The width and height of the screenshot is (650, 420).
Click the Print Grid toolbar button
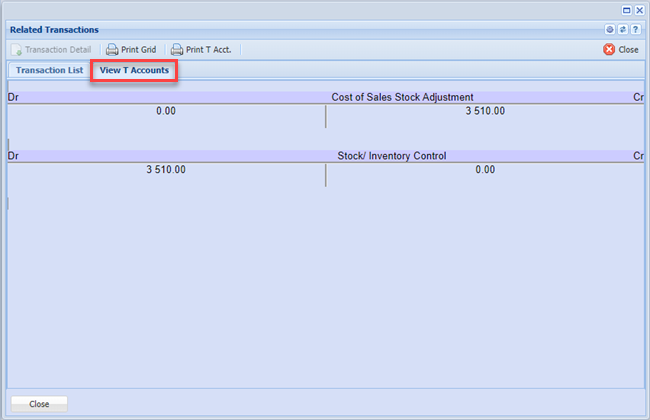pos(131,49)
